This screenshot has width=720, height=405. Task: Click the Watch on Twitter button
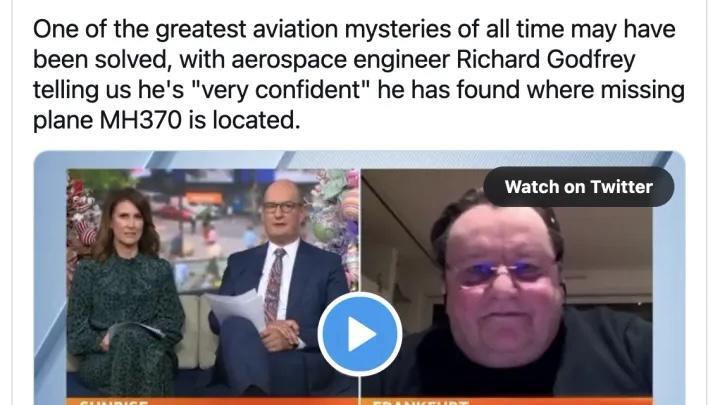point(579,187)
